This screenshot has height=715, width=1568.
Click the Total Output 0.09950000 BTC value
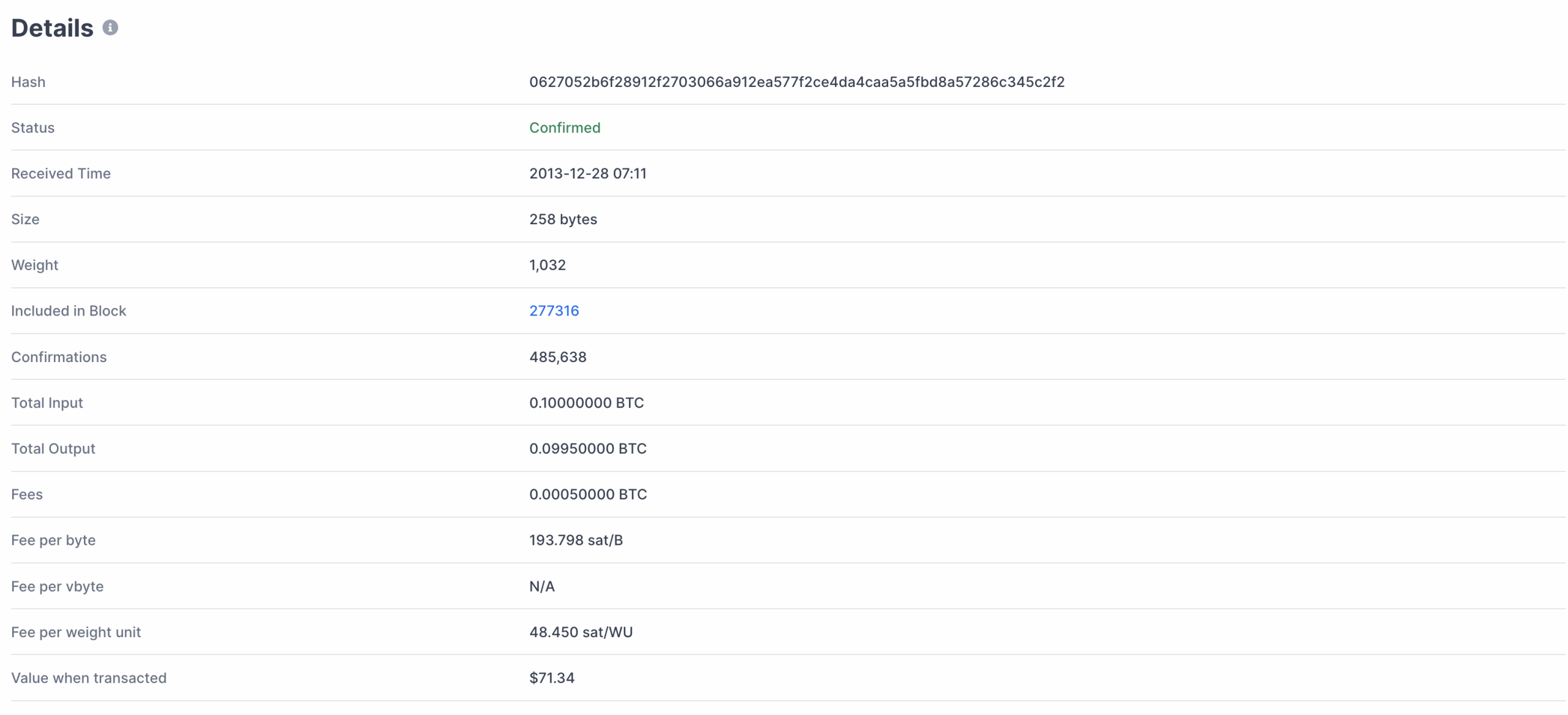[588, 448]
